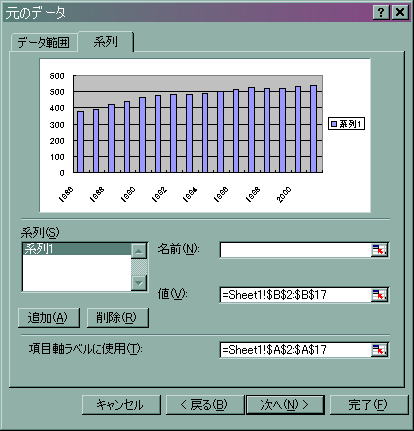Viewport: 414px width, 431px height.
Task: Go back with the 戻る button
Action: [x=205, y=405]
